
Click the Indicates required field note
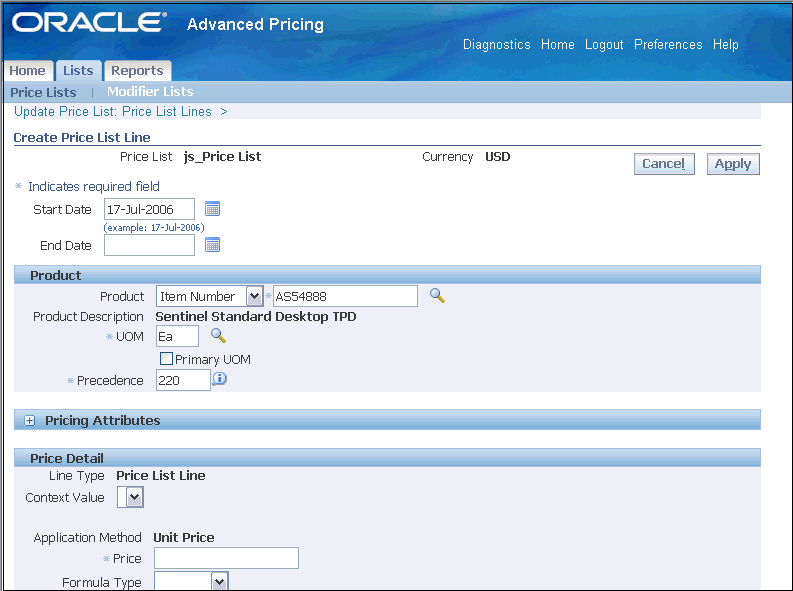coord(94,187)
